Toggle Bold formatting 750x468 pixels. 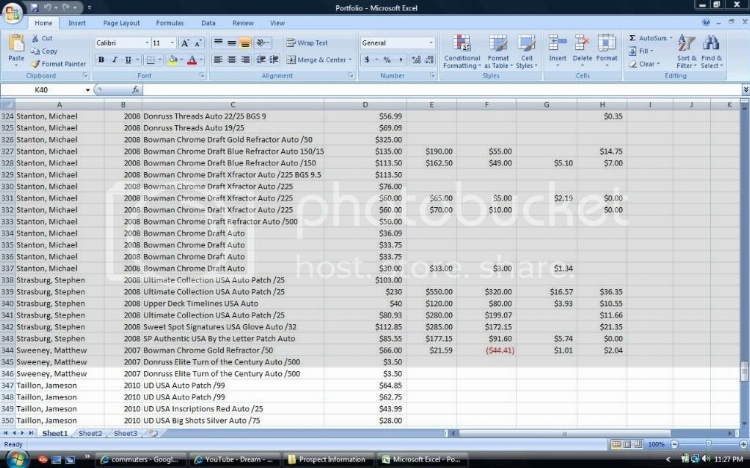click(101, 60)
